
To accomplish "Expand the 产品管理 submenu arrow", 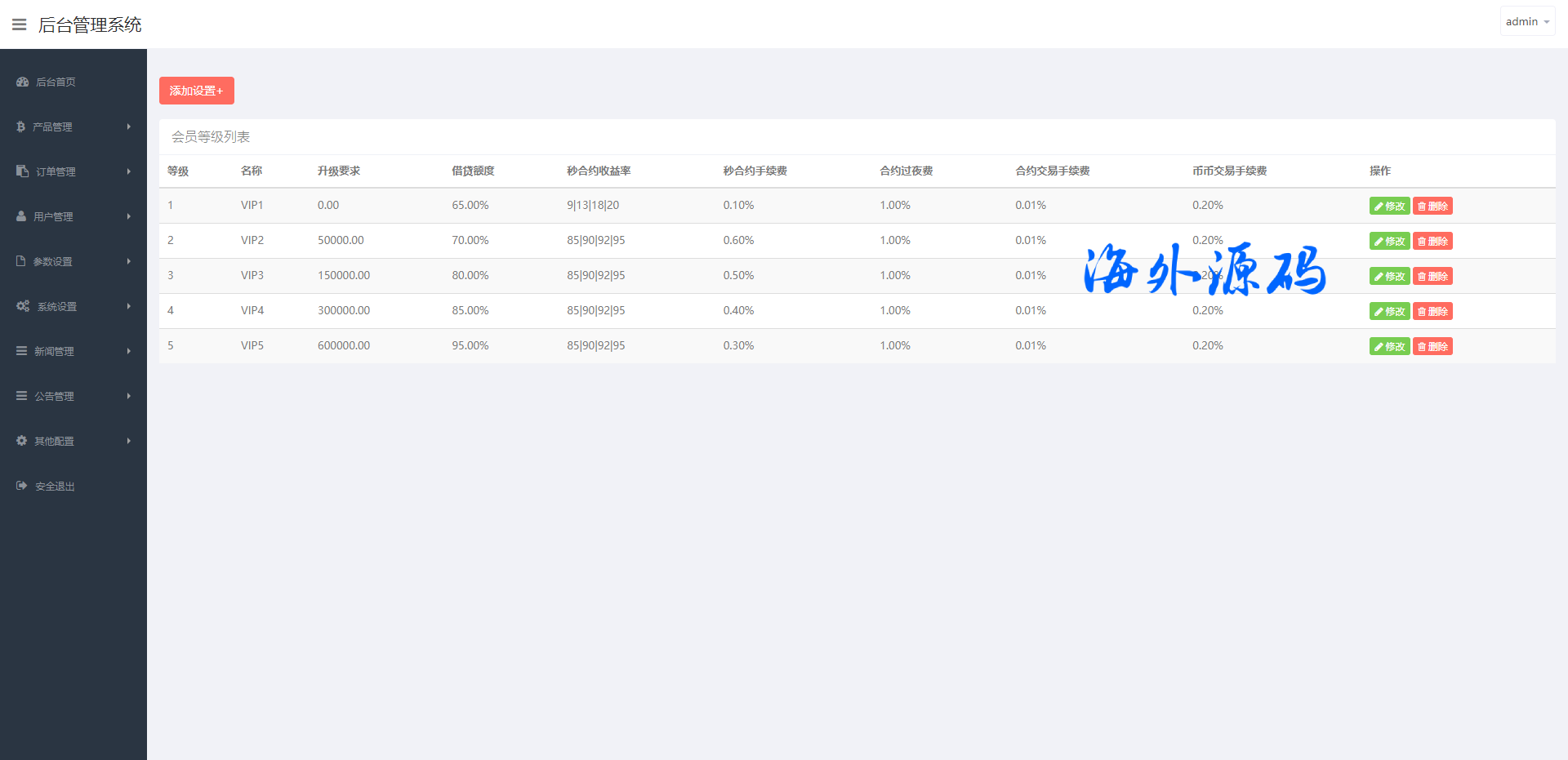I will point(129,127).
